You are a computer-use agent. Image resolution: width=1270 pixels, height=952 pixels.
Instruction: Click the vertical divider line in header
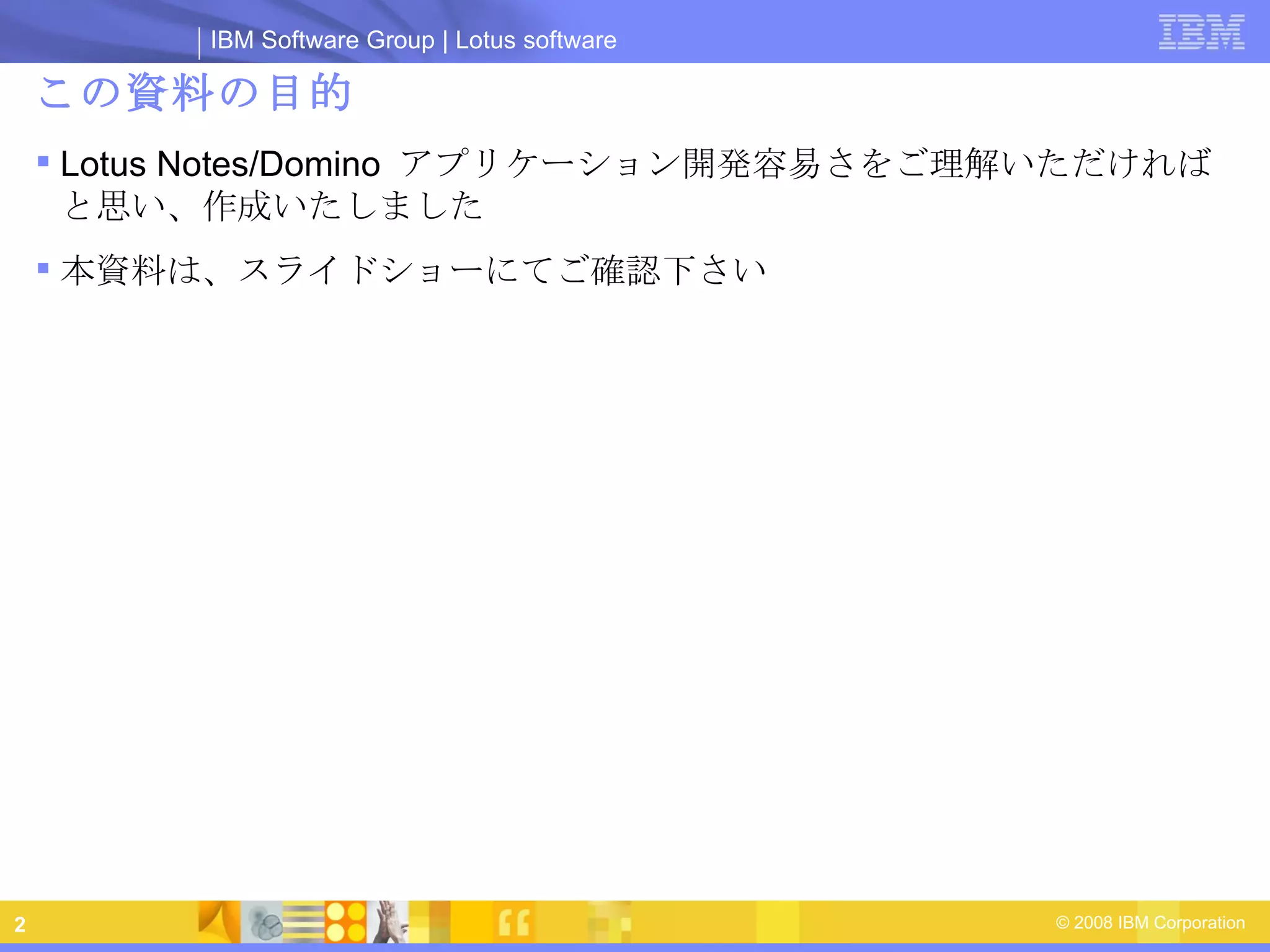point(199,43)
